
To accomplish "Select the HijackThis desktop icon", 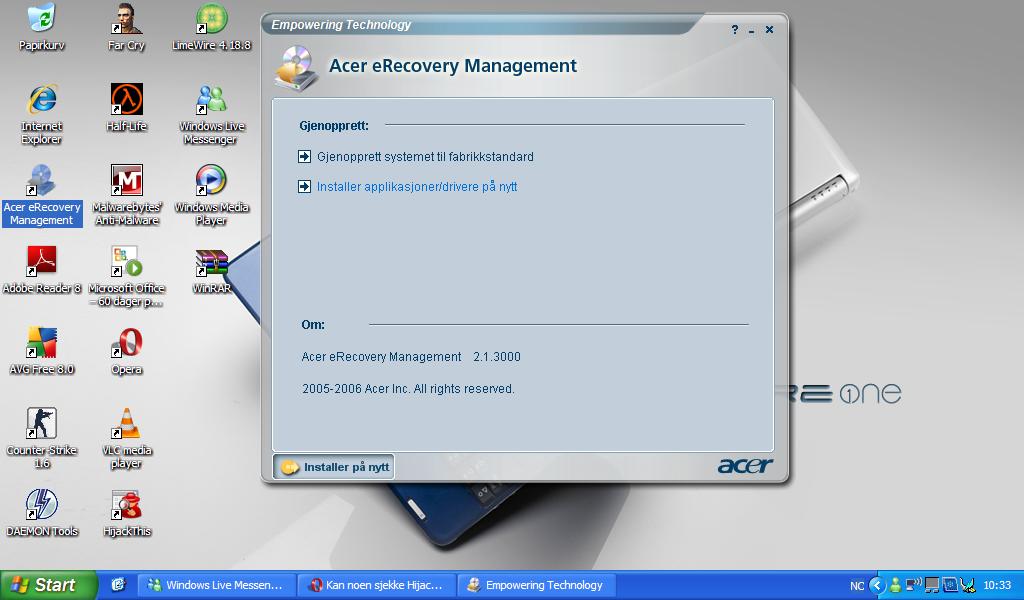I will pos(126,513).
